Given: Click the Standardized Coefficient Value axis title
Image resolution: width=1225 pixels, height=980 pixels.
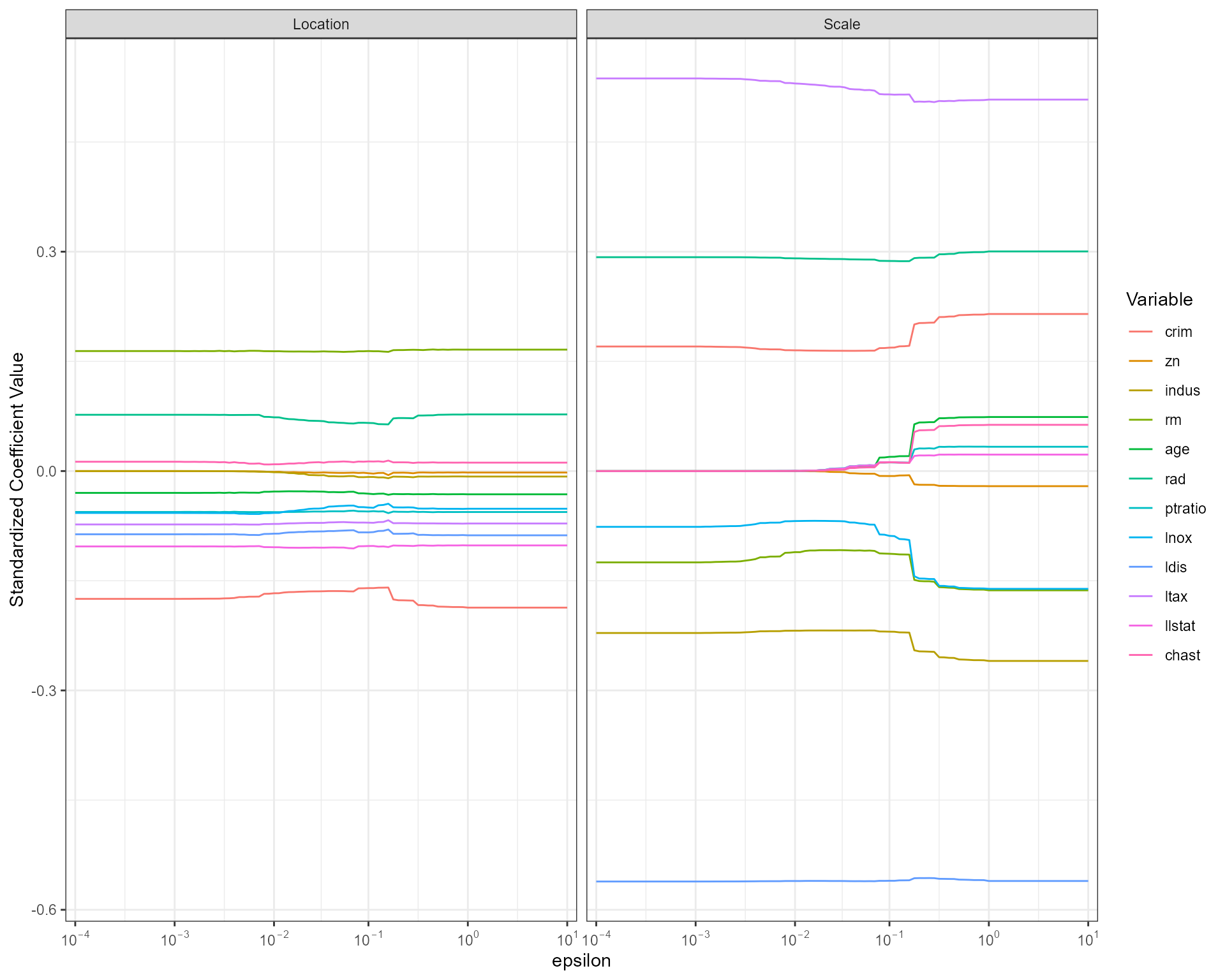Looking at the screenshot, I should click(x=17, y=479).
